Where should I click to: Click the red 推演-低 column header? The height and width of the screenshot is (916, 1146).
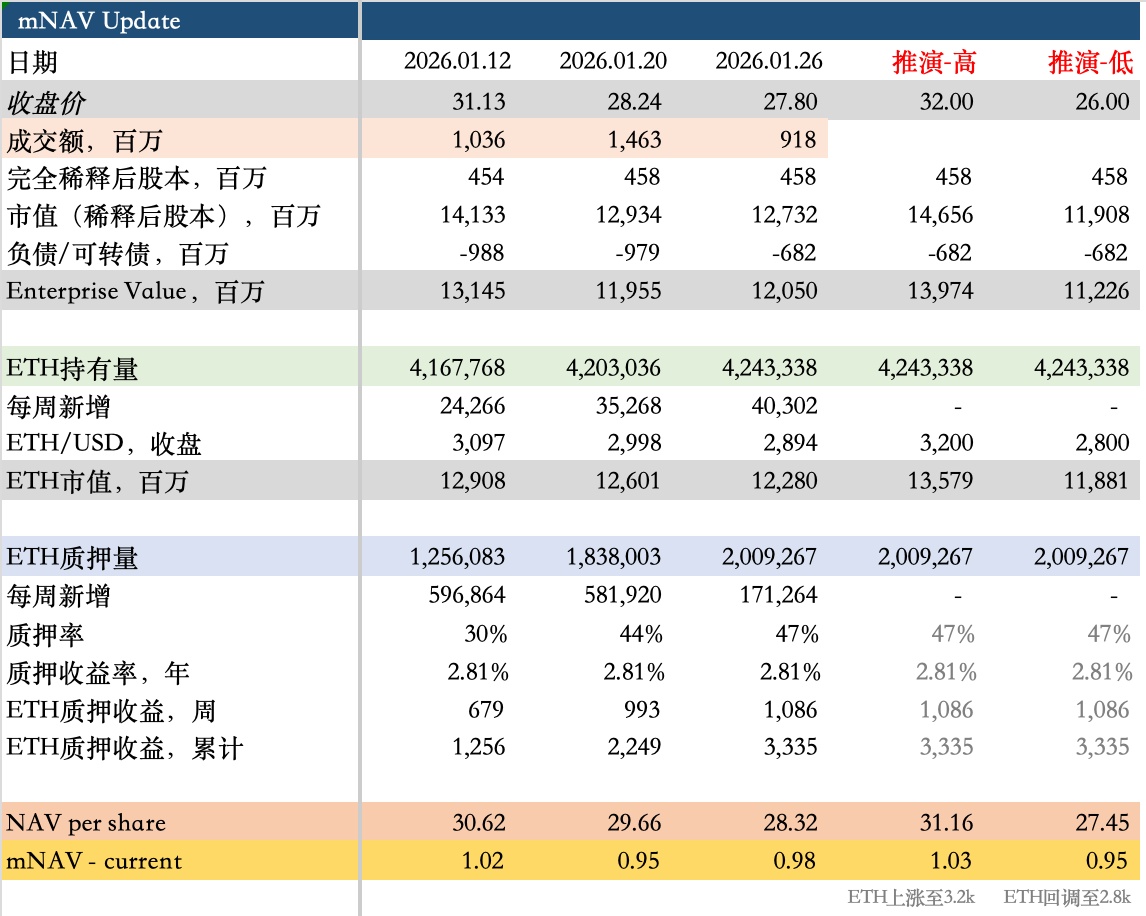[1090, 62]
